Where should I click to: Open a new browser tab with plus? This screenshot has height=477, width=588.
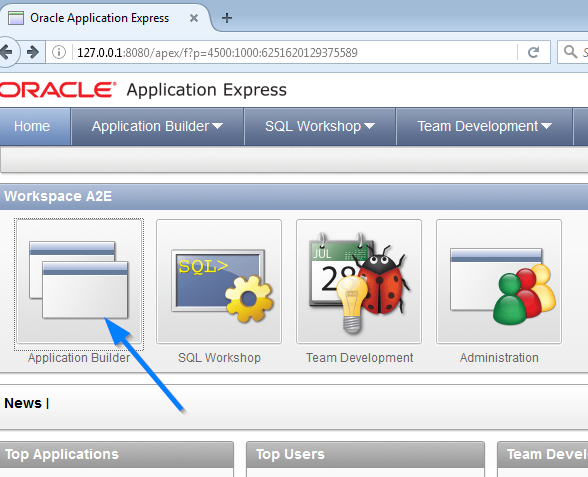click(x=226, y=18)
